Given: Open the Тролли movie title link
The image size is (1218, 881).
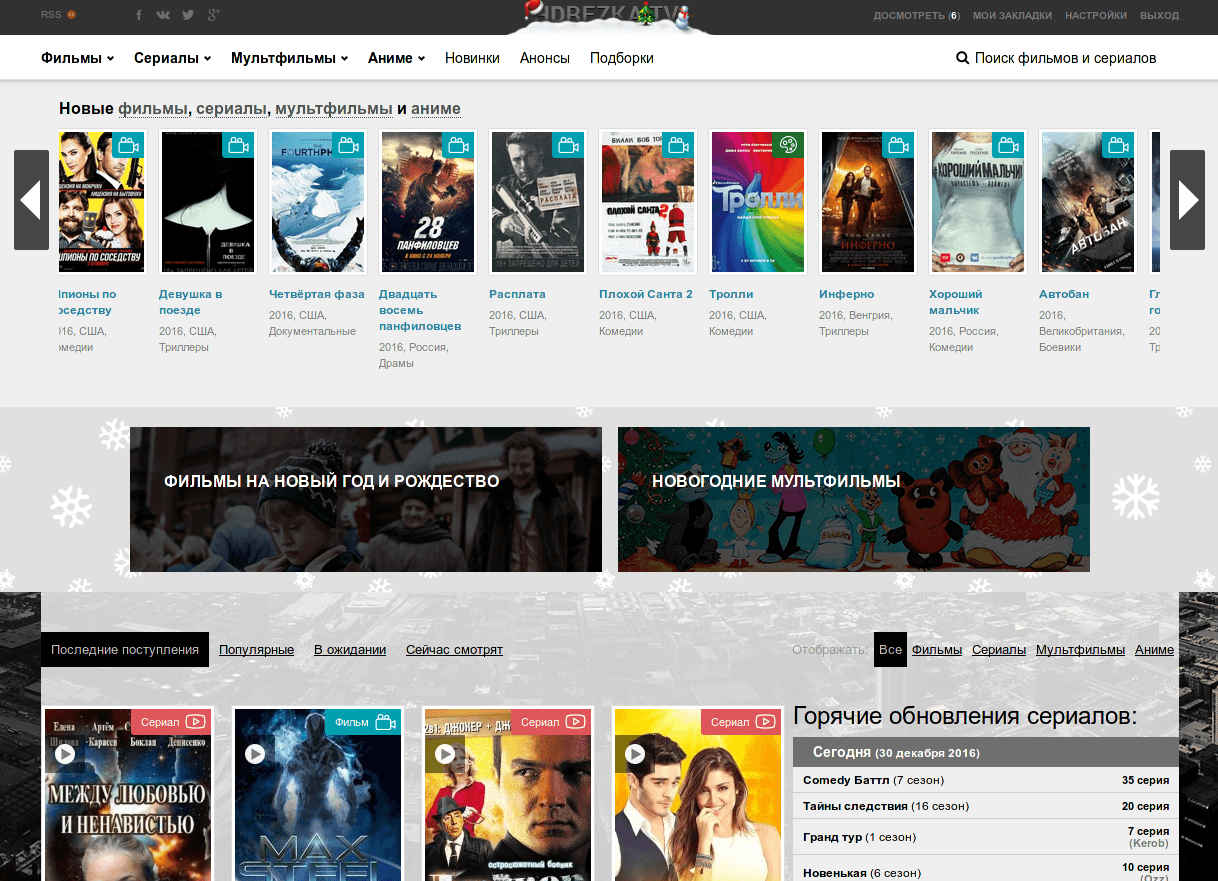Looking at the screenshot, I should tap(731, 294).
